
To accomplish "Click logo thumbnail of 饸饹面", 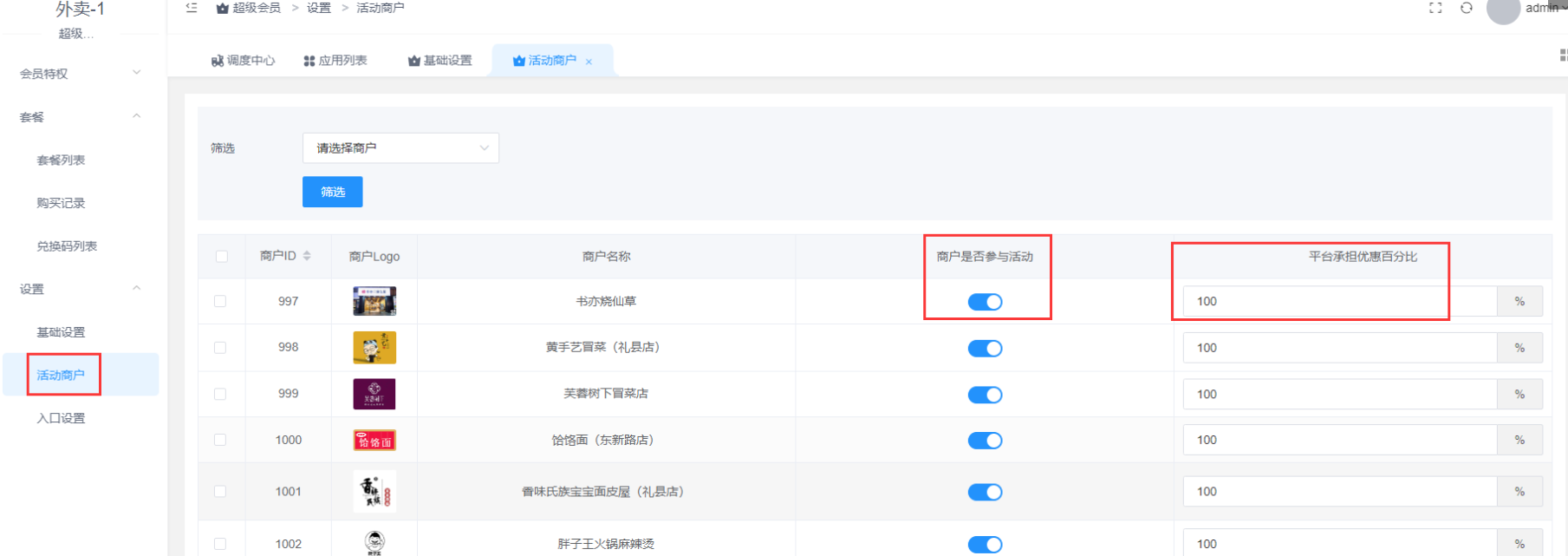I will [374, 441].
